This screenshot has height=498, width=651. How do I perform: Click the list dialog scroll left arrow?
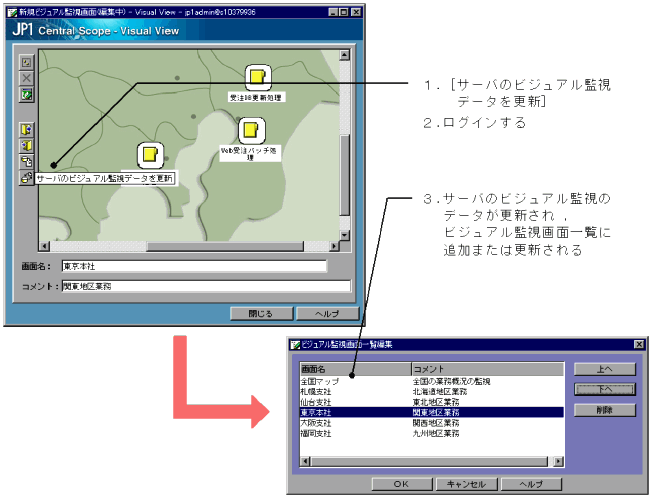pos(306,461)
